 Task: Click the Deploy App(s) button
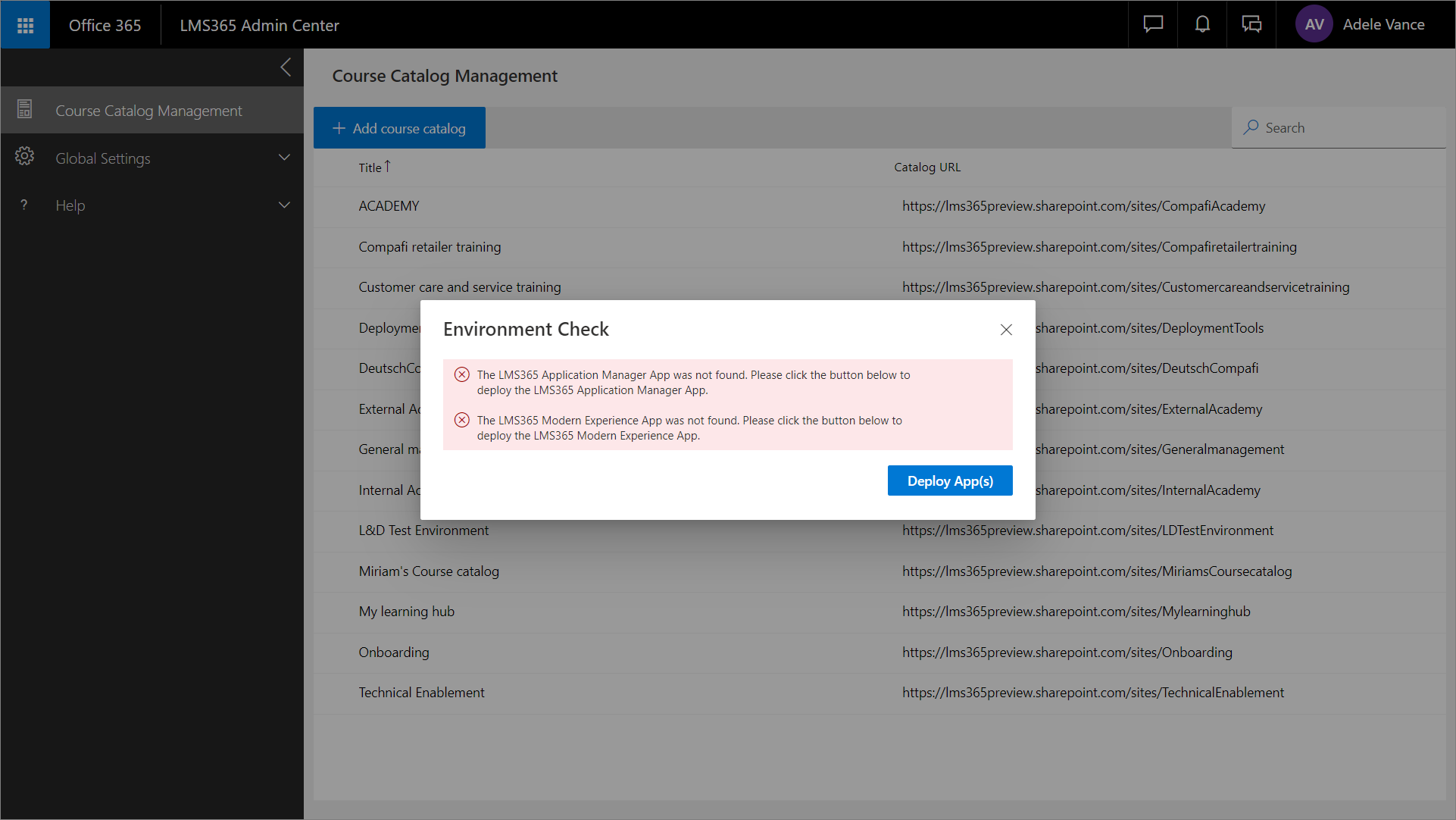click(949, 481)
